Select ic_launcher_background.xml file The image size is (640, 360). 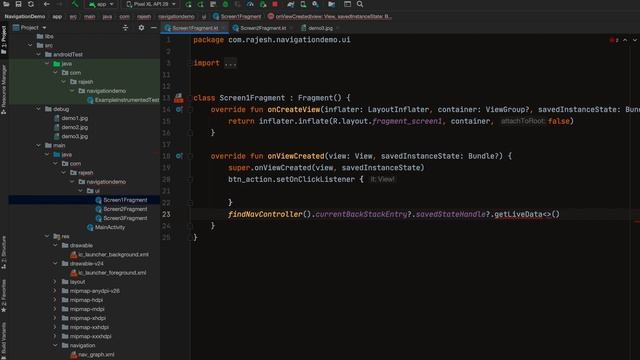click(x=113, y=254)
